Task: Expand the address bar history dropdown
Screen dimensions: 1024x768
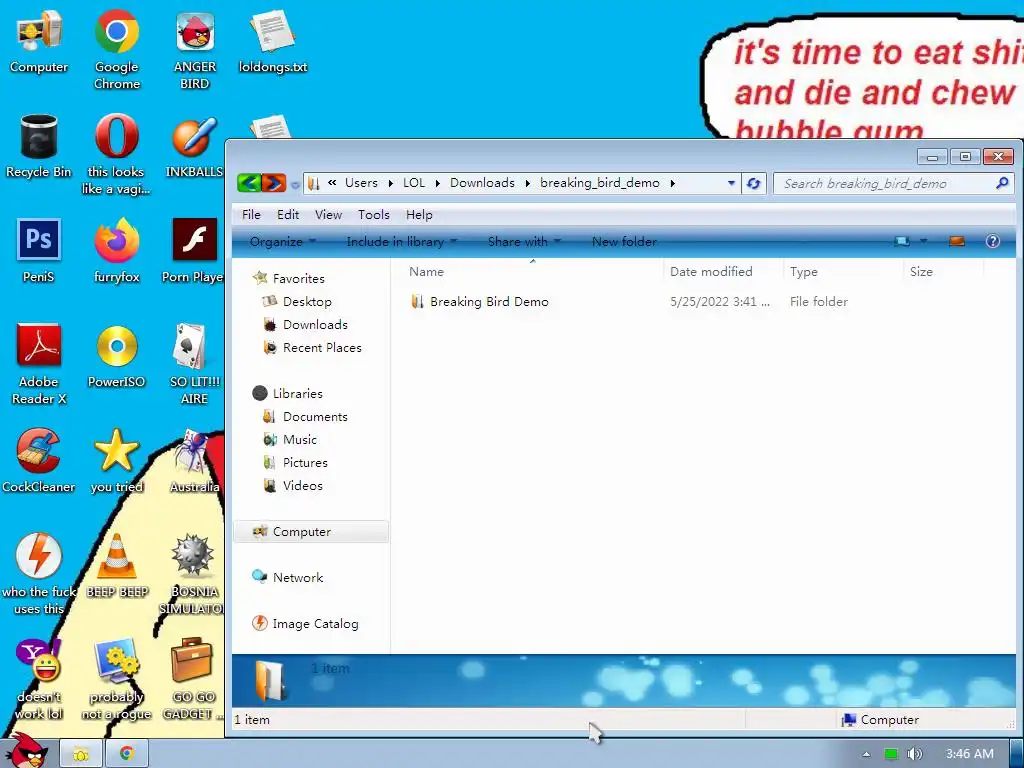Action: click(x=731, y=184)
